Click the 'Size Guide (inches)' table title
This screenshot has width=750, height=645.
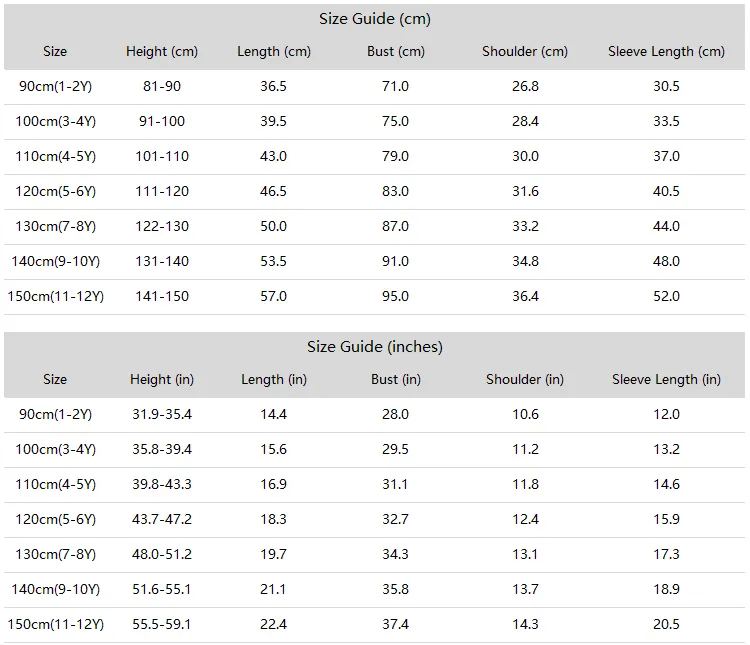coord(375,346)
